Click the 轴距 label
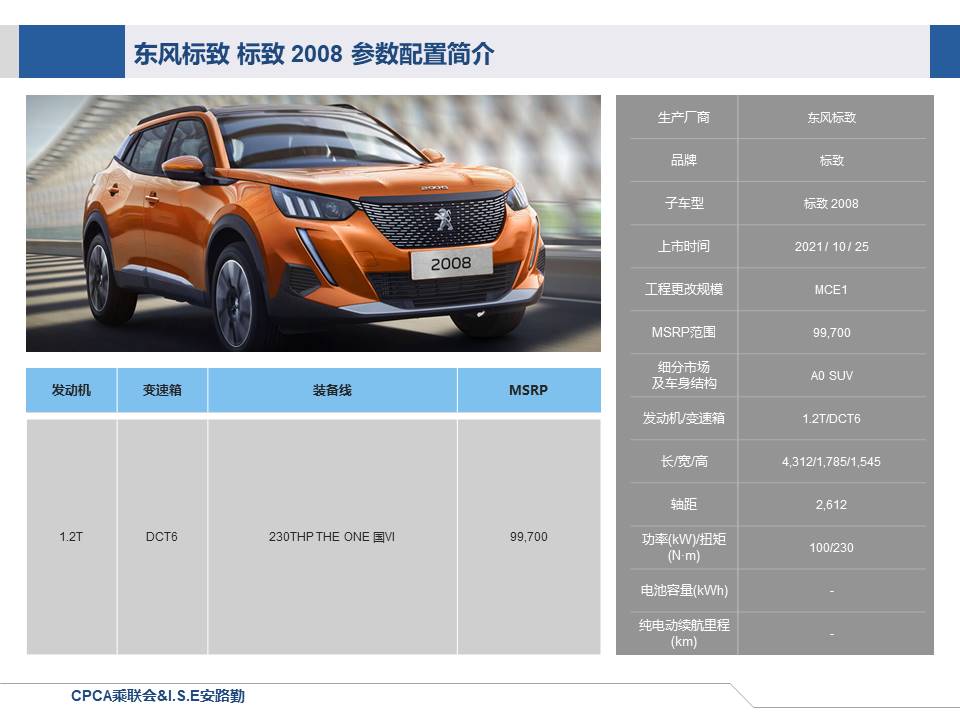960x720 pixels. coord(684,504)
